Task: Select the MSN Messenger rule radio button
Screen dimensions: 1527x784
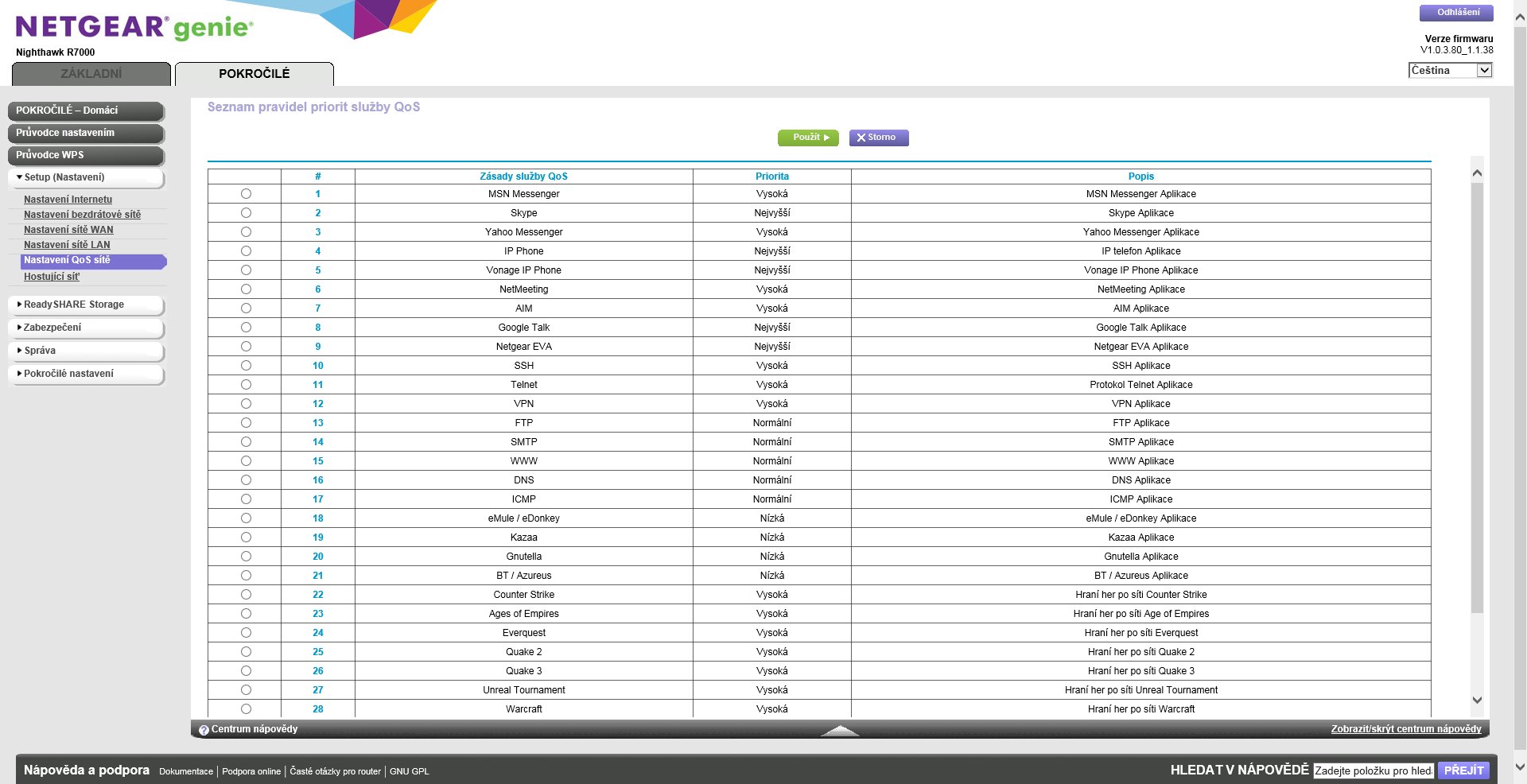Action: pos(246,194)
